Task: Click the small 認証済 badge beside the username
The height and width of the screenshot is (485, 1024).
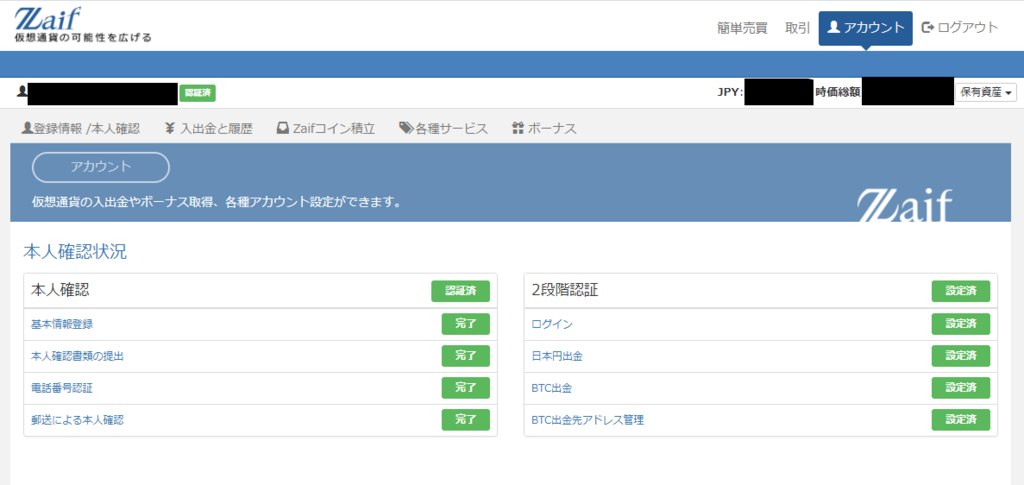Action: pyautogui.click(x=197, y=93)
